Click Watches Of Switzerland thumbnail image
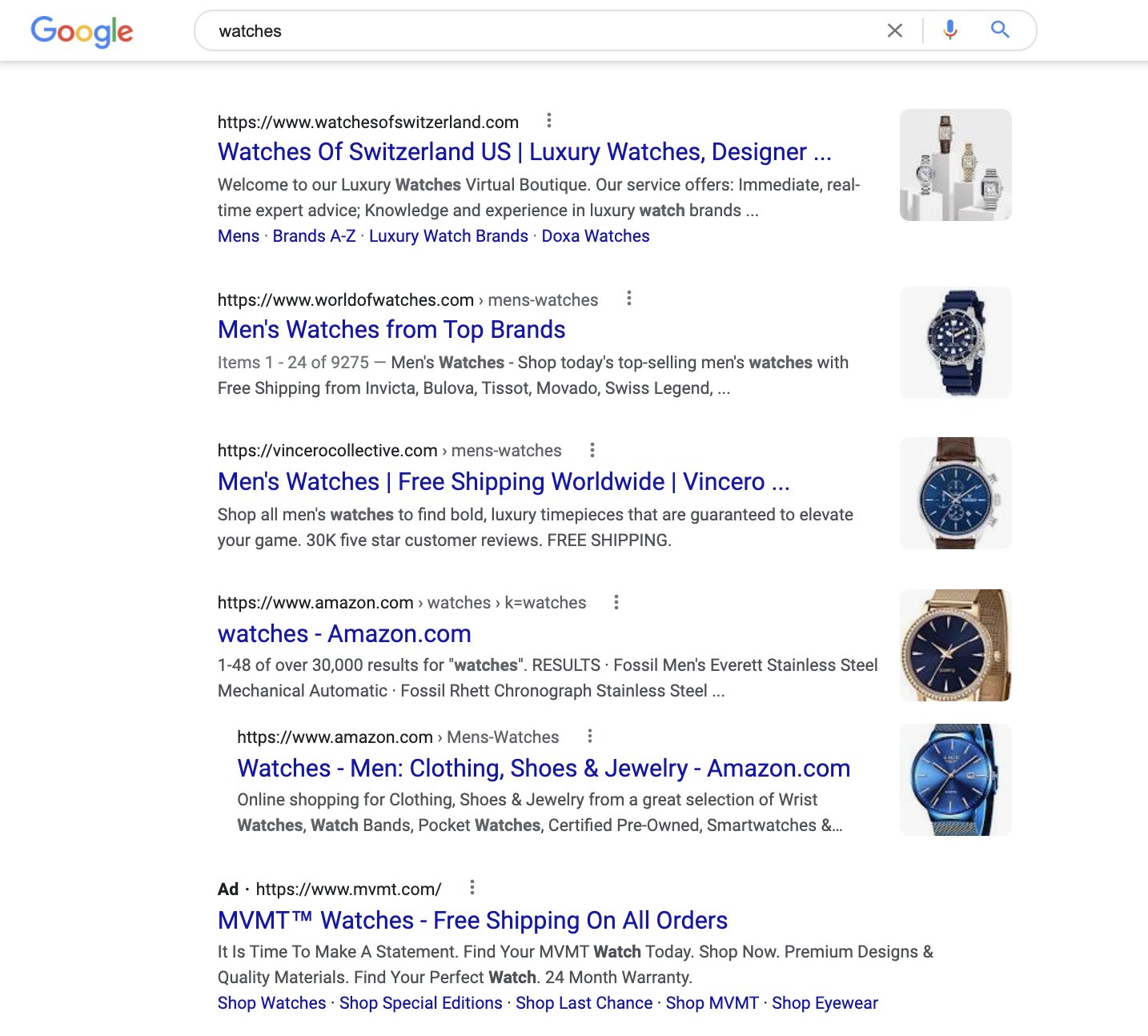This screenshot has height=1036, width=1148. pyautogui.click(x=956, y=165)
